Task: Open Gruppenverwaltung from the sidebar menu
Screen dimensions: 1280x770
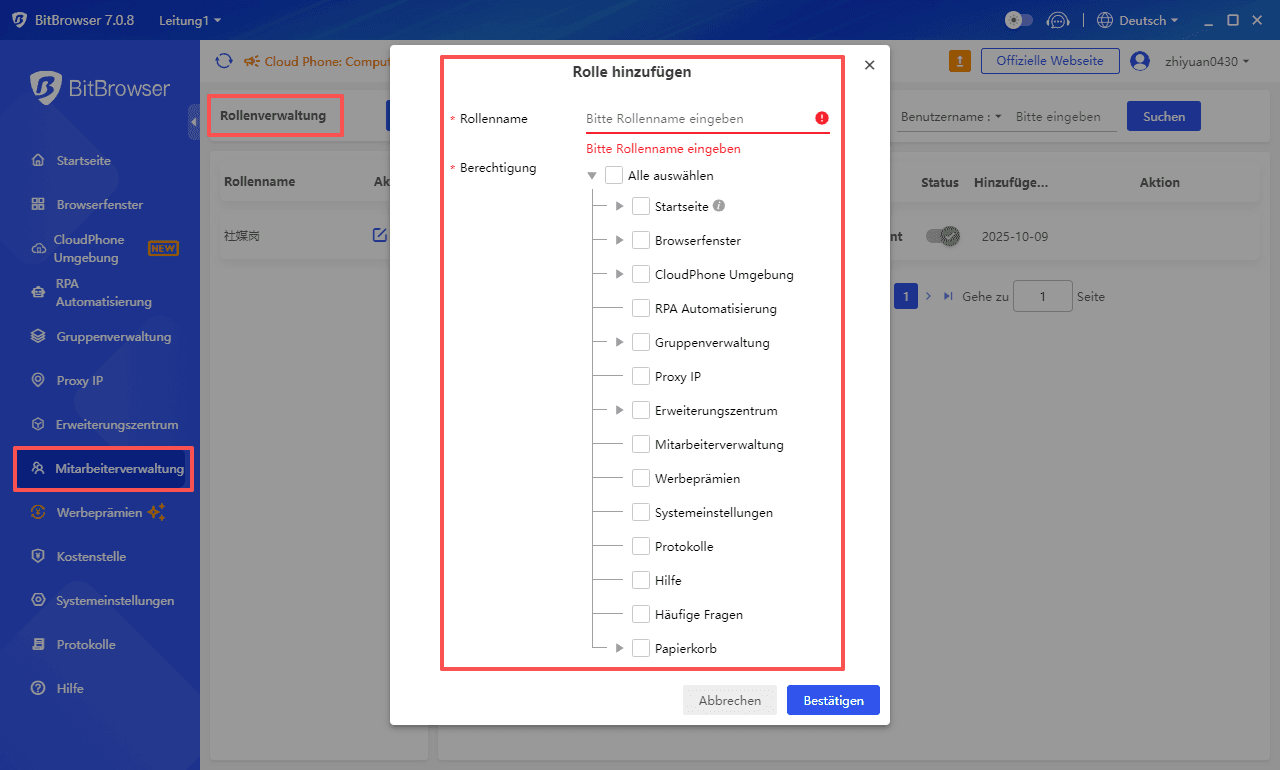Action: (x=35, y=336)
